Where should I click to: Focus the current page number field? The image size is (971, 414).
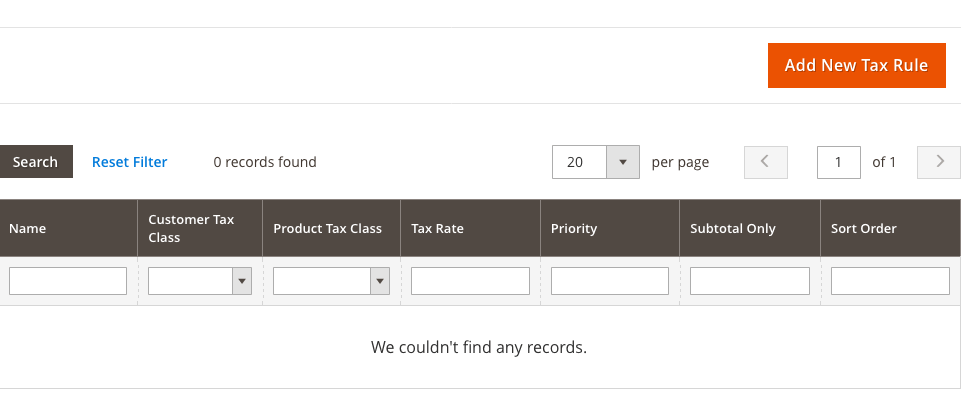coord(838,162)
